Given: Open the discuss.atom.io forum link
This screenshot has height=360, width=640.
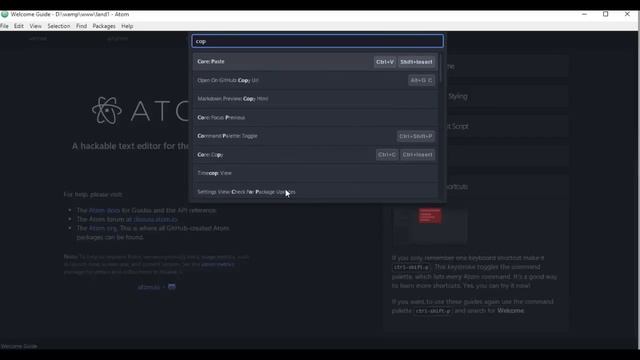Looking at the screenshot, I should click(x=156, y=220).
